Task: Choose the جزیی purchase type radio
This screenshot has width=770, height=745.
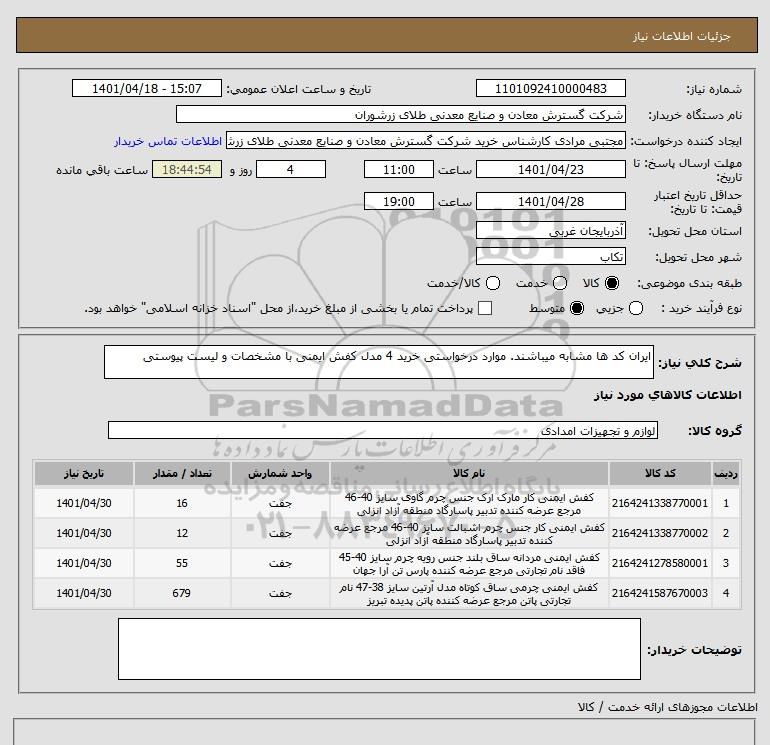Action: pyautogui.click(x=636, y=308)
